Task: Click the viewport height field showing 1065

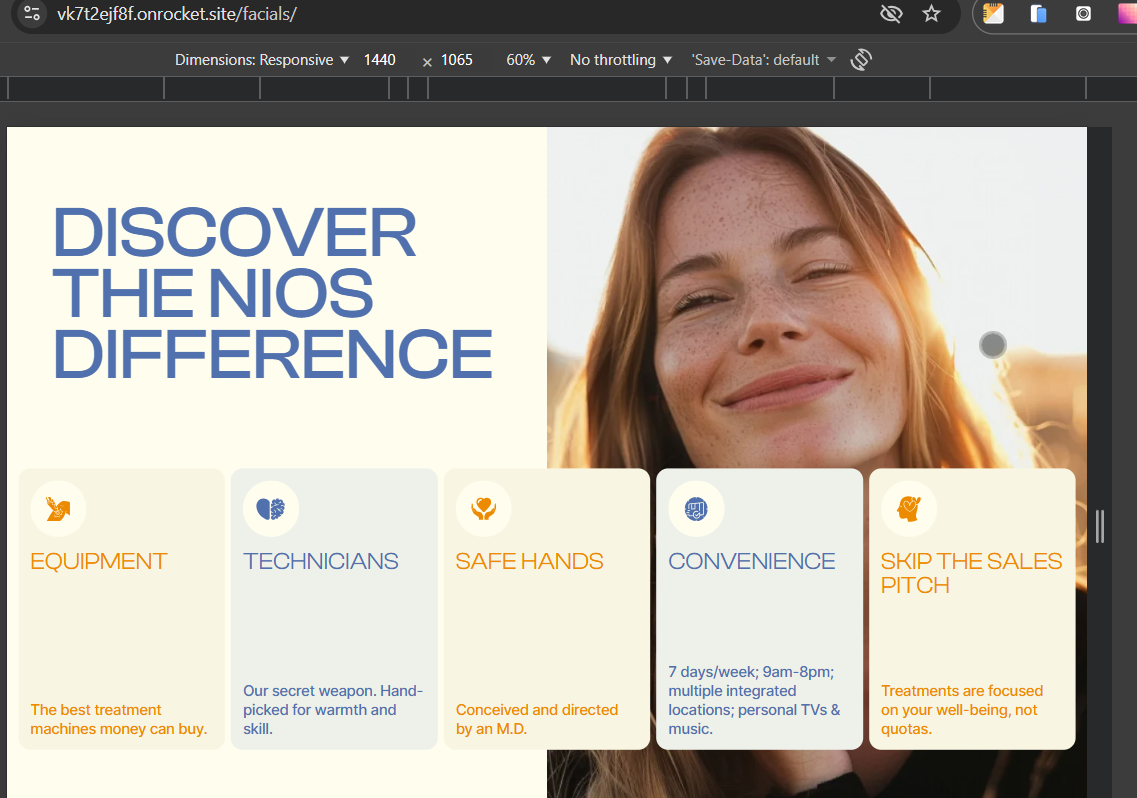Action: 457,60
